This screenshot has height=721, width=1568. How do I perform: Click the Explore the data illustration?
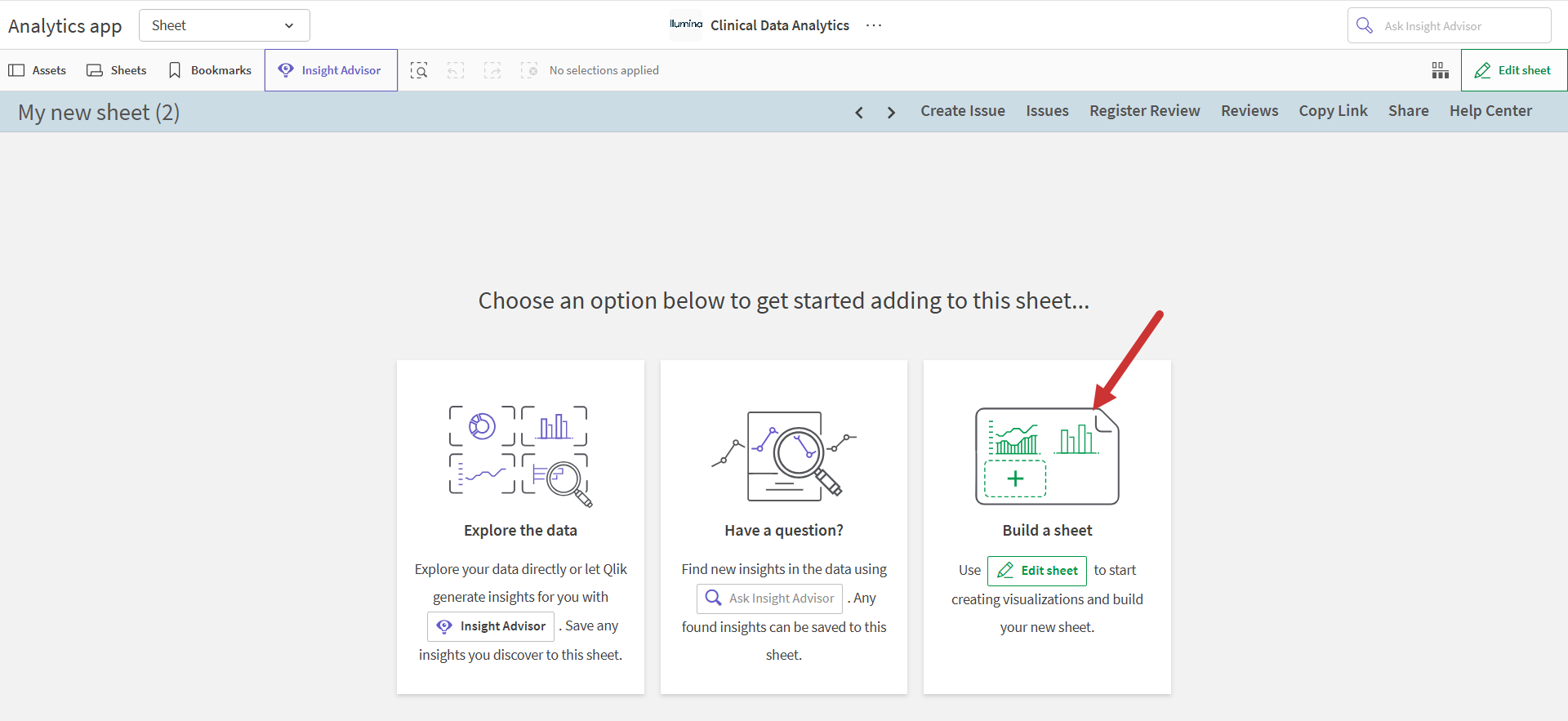point(520,456)
